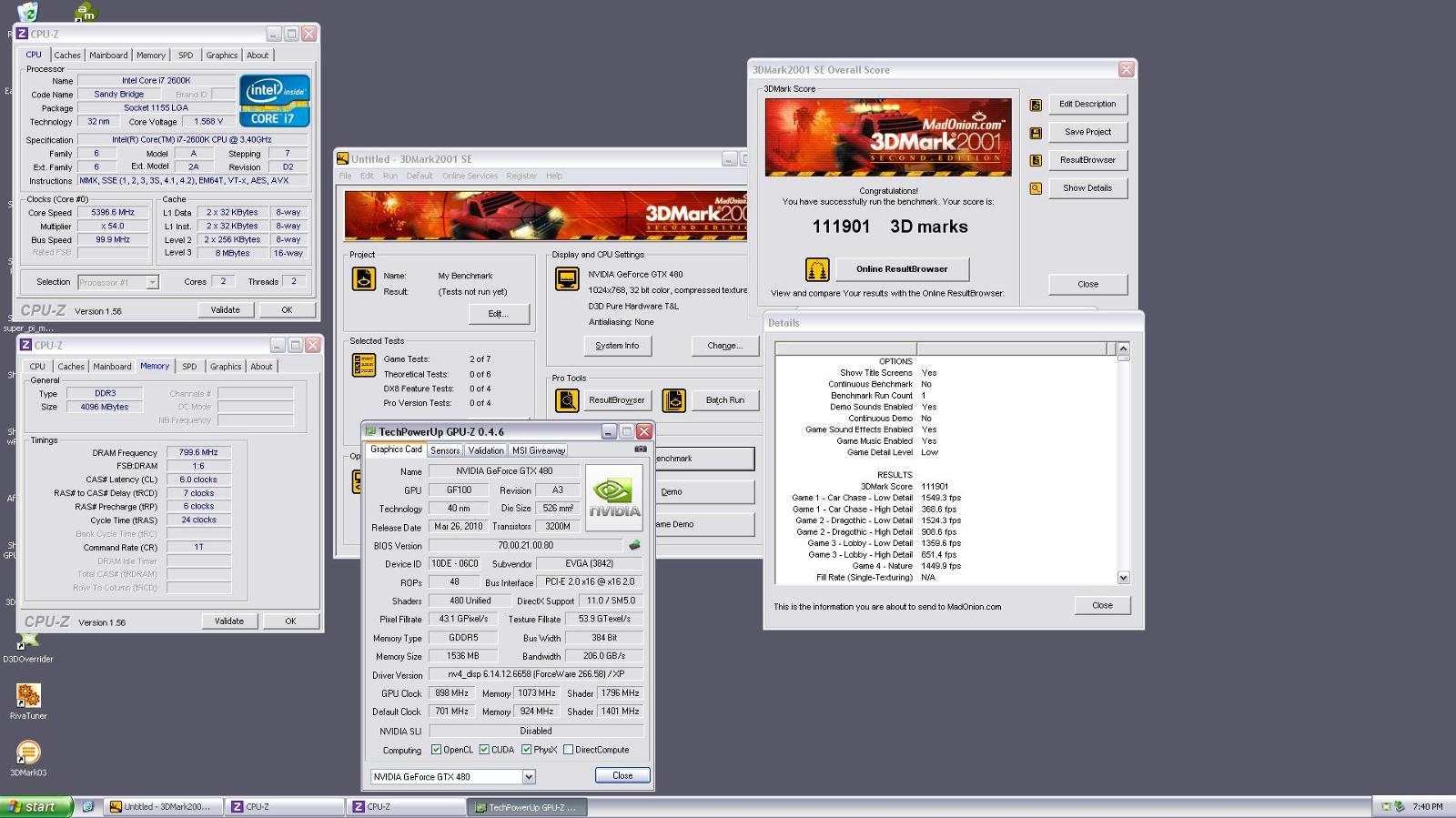Open the GPU selection dropdown in GPU-Z
This screenshot has width=1456, height=818.
click(529, 777)
